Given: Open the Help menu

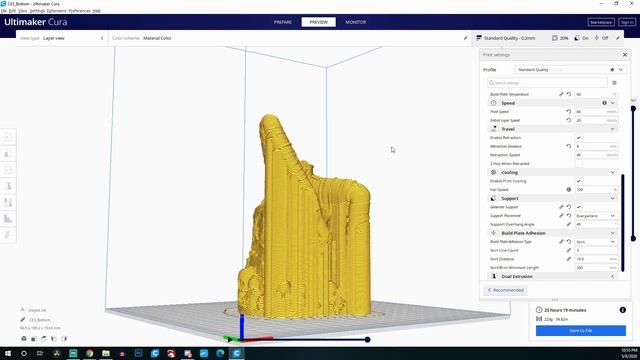Looking at the screenshot, I should coord(96,11).
